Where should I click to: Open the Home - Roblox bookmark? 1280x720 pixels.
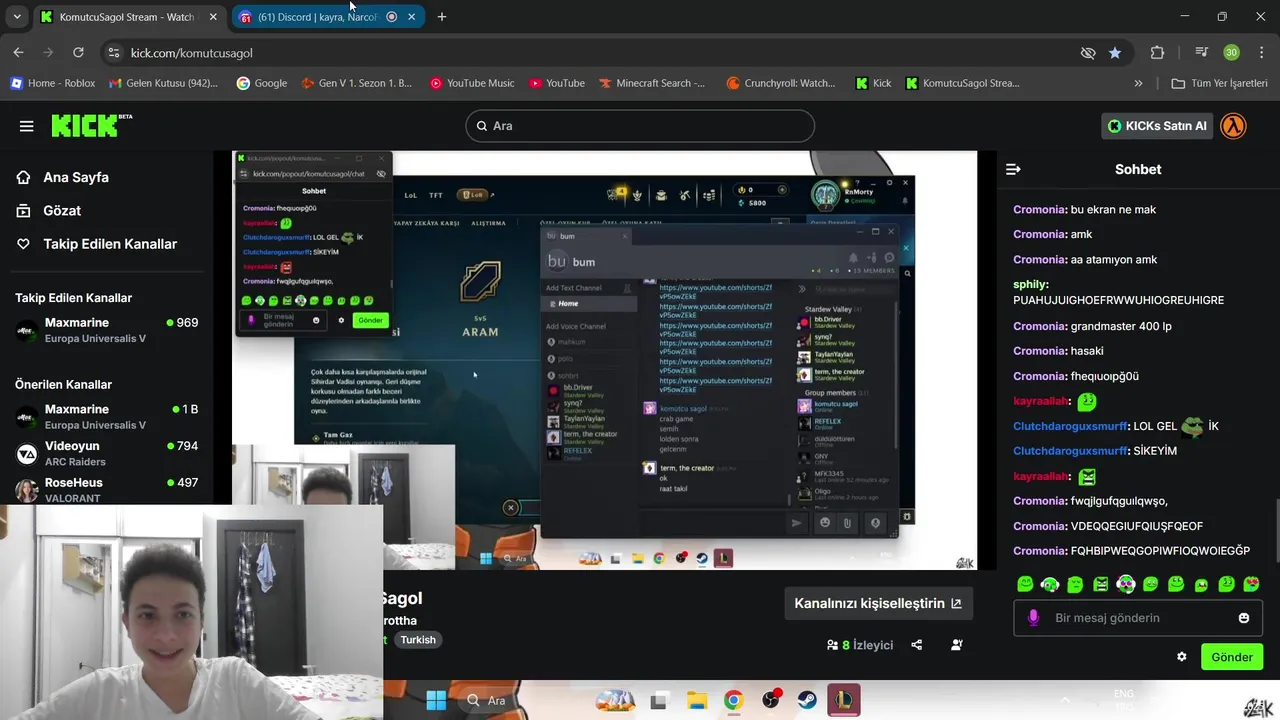(53, 83)
